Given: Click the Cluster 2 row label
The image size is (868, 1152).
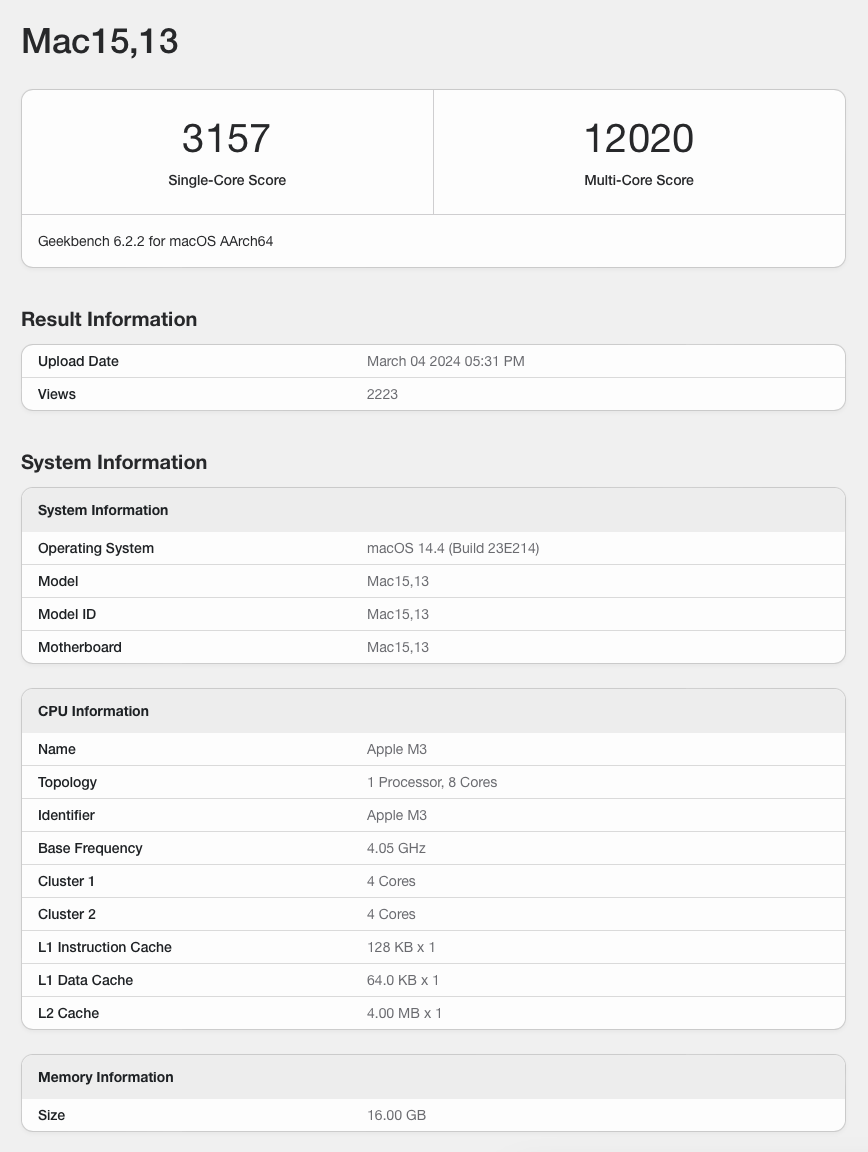Looking at the screenshot, I should pyautogui.click(x=66, y=914).
